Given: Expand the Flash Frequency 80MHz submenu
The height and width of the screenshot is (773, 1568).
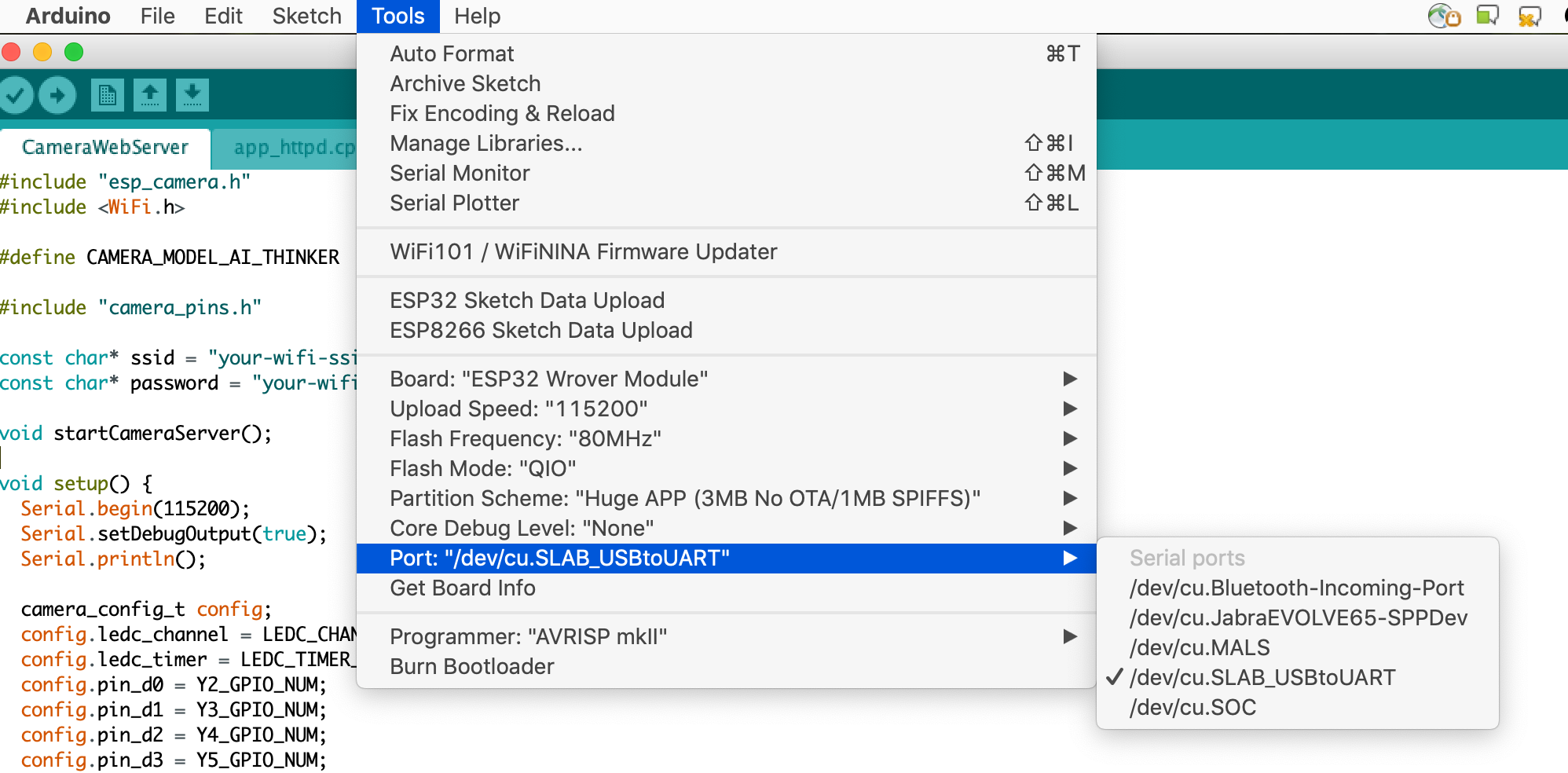Looking at the screenshot, I should [x=726, y=438].
